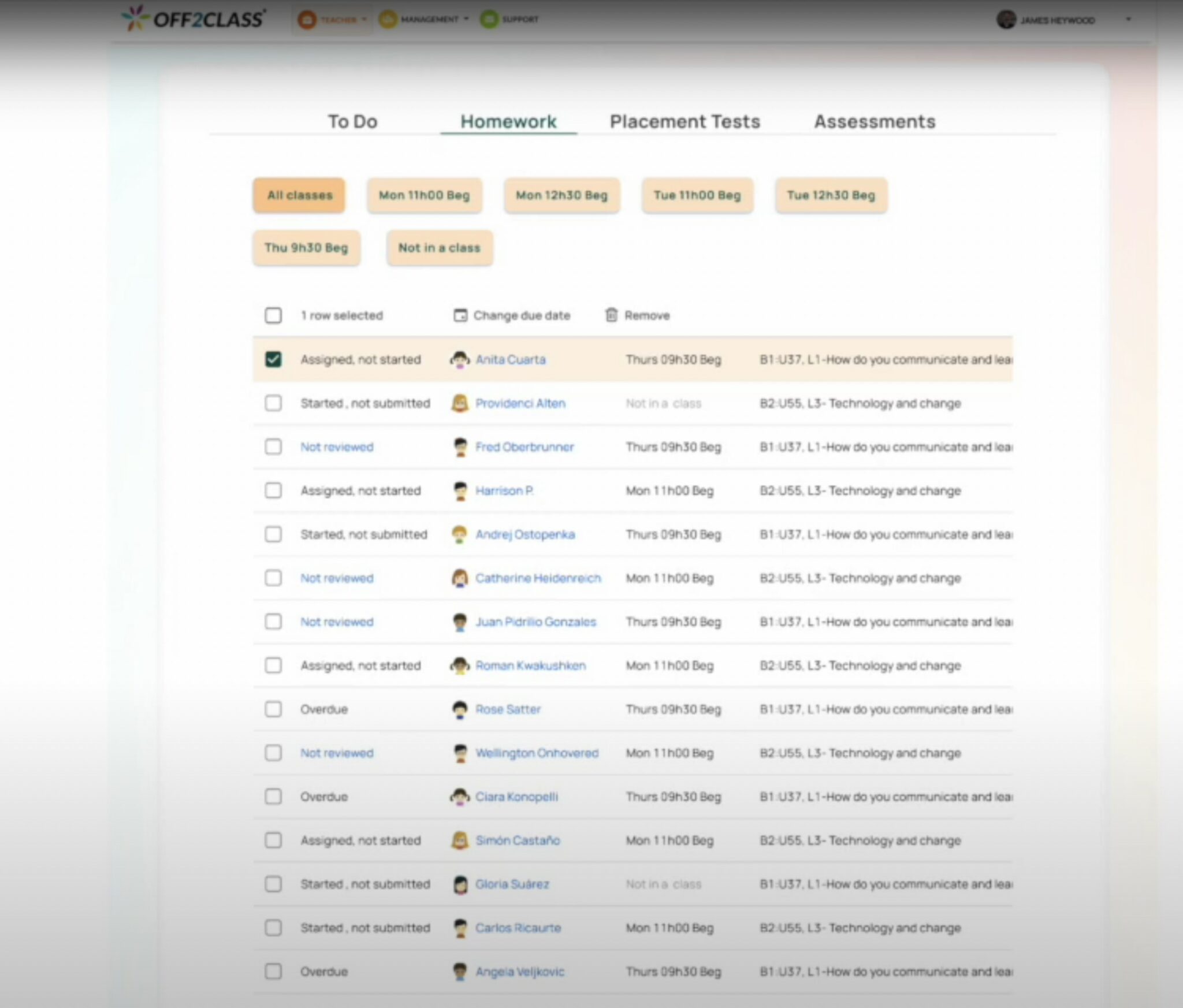The image size is (1183, 1008).
Task: Click James Heywood's profile picture
Action: click(x=1006, y=20)
